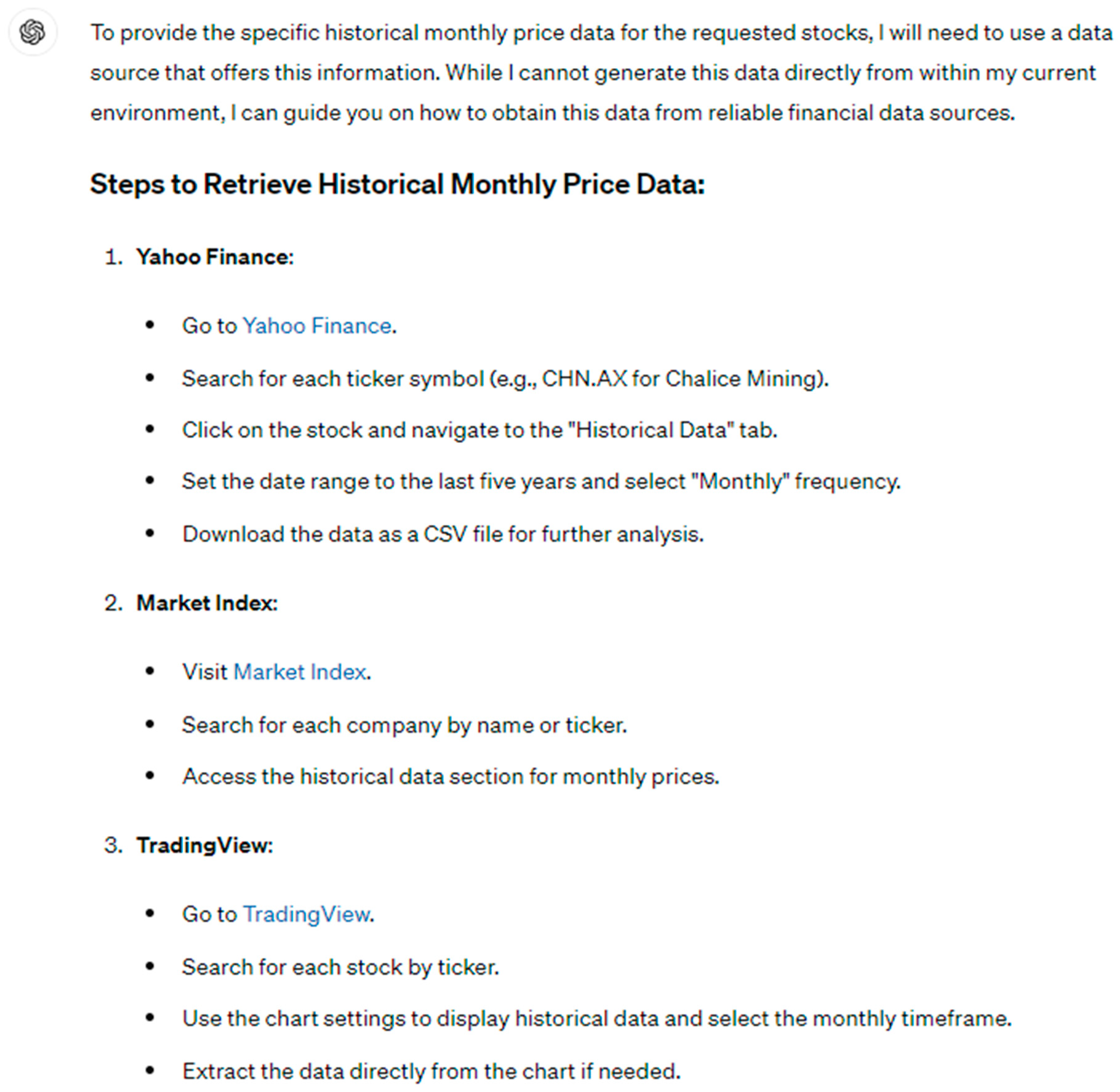Click 'Search for each company by name' bullet
This screenshot has width=1120, height=1092.
click(x=404, y=725)
